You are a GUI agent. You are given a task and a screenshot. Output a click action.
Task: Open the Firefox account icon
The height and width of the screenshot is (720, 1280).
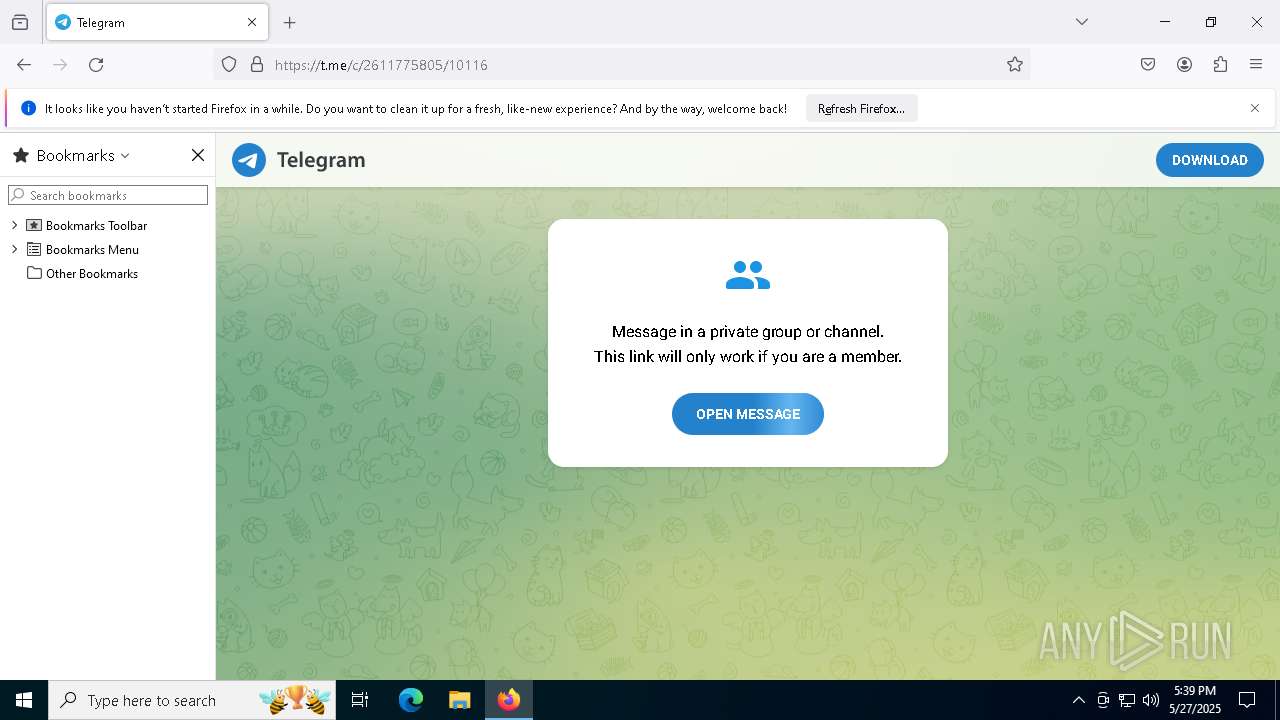pos(1184,65)
